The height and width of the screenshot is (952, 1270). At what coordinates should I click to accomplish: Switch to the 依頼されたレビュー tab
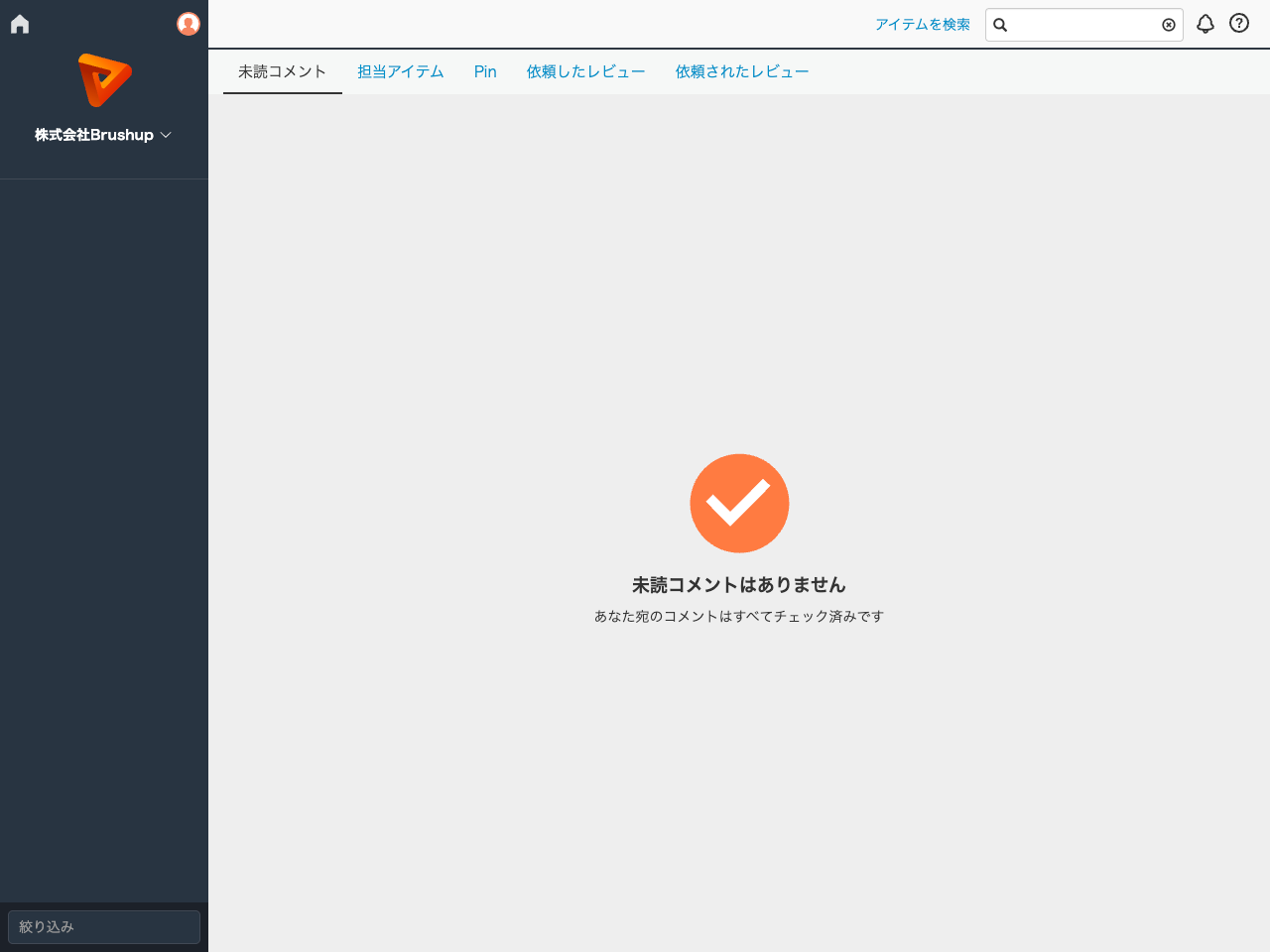[x=742, y=71]
